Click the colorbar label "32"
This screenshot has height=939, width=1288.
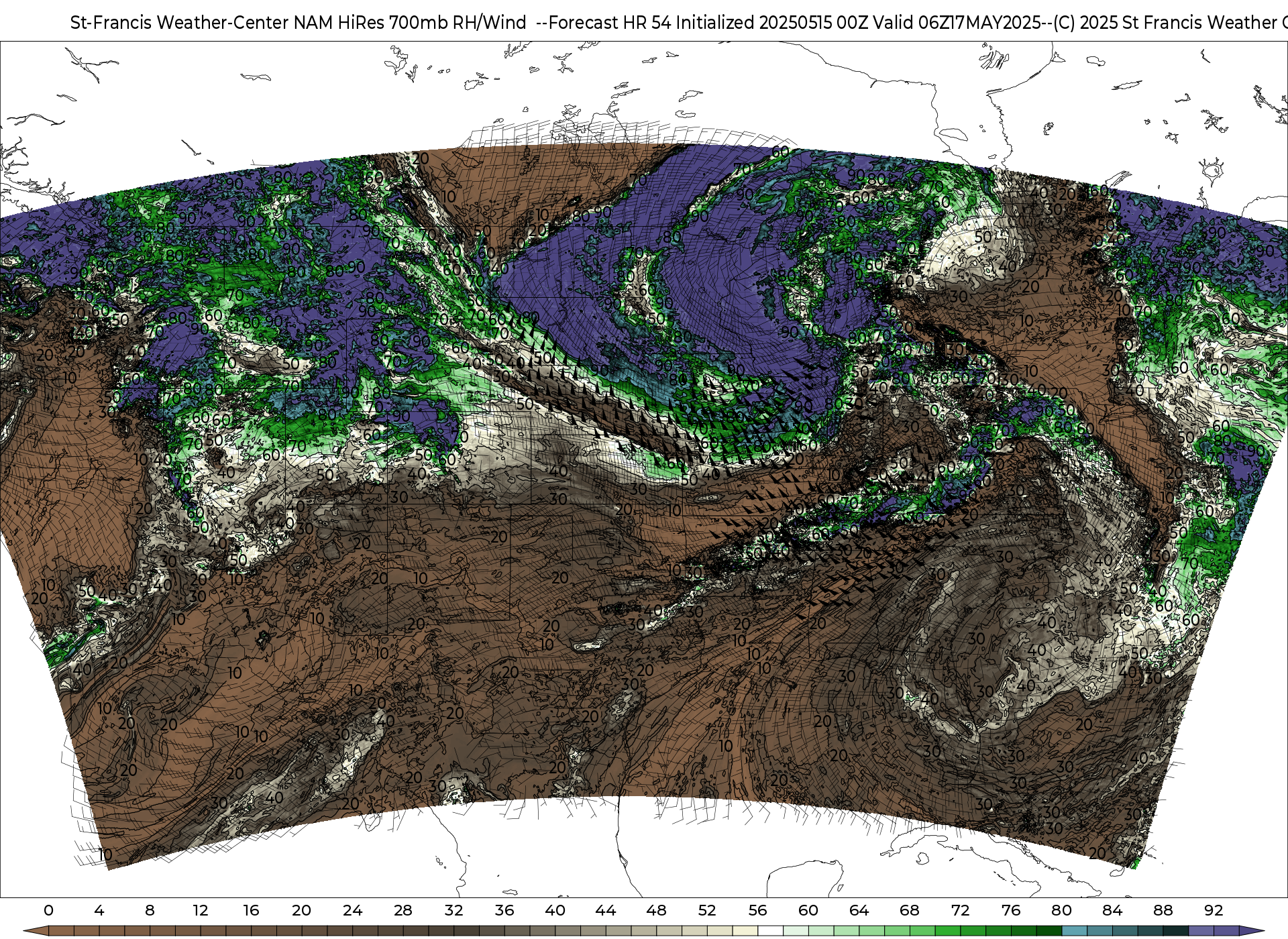pyautogui.click(x=453, y=910)
